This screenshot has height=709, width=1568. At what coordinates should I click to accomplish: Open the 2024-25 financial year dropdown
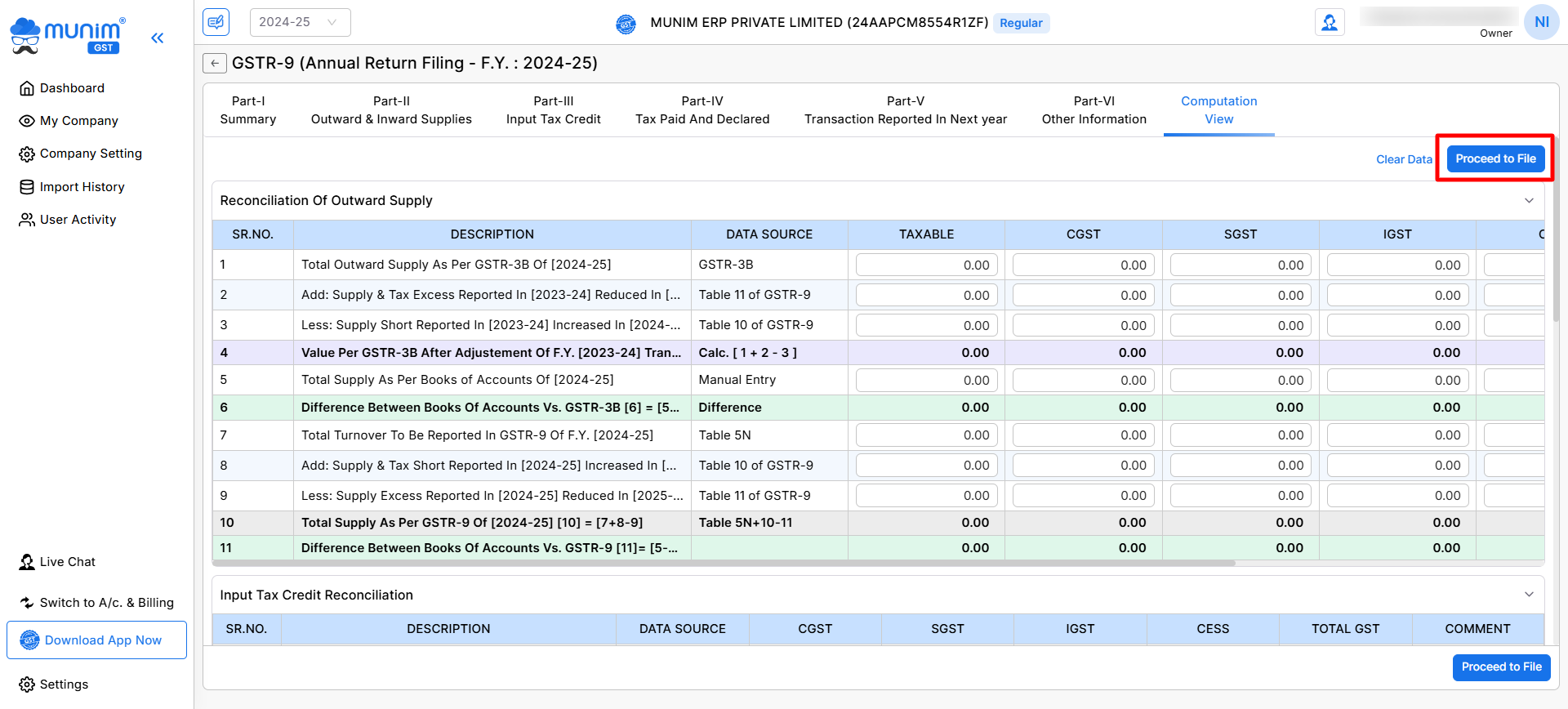(300, 22)
